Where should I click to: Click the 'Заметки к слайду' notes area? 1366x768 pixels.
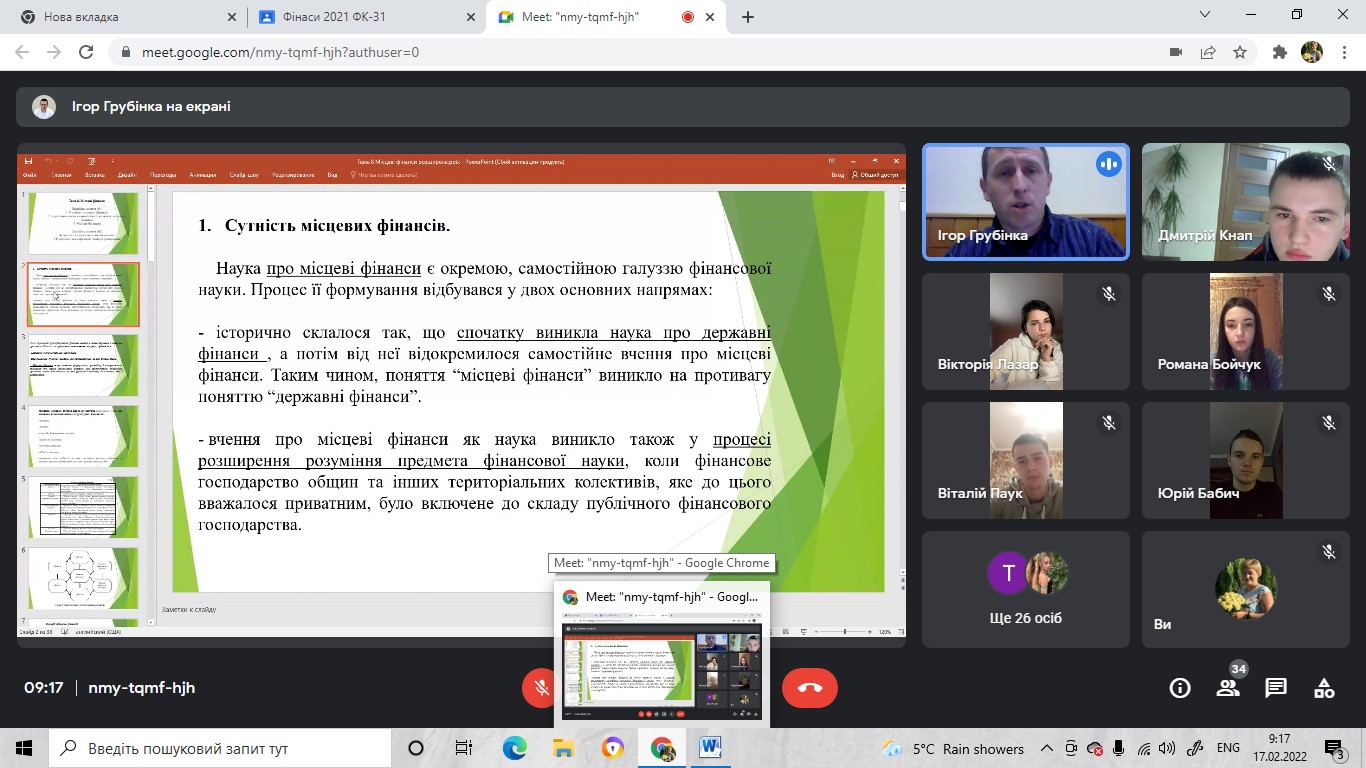(189, 609)
